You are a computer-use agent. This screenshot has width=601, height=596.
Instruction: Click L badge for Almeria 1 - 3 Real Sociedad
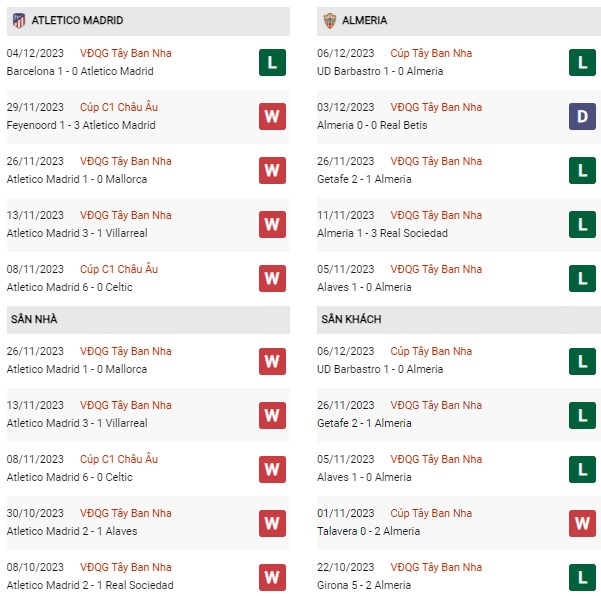pyautogui.click(x=582, y=225)
